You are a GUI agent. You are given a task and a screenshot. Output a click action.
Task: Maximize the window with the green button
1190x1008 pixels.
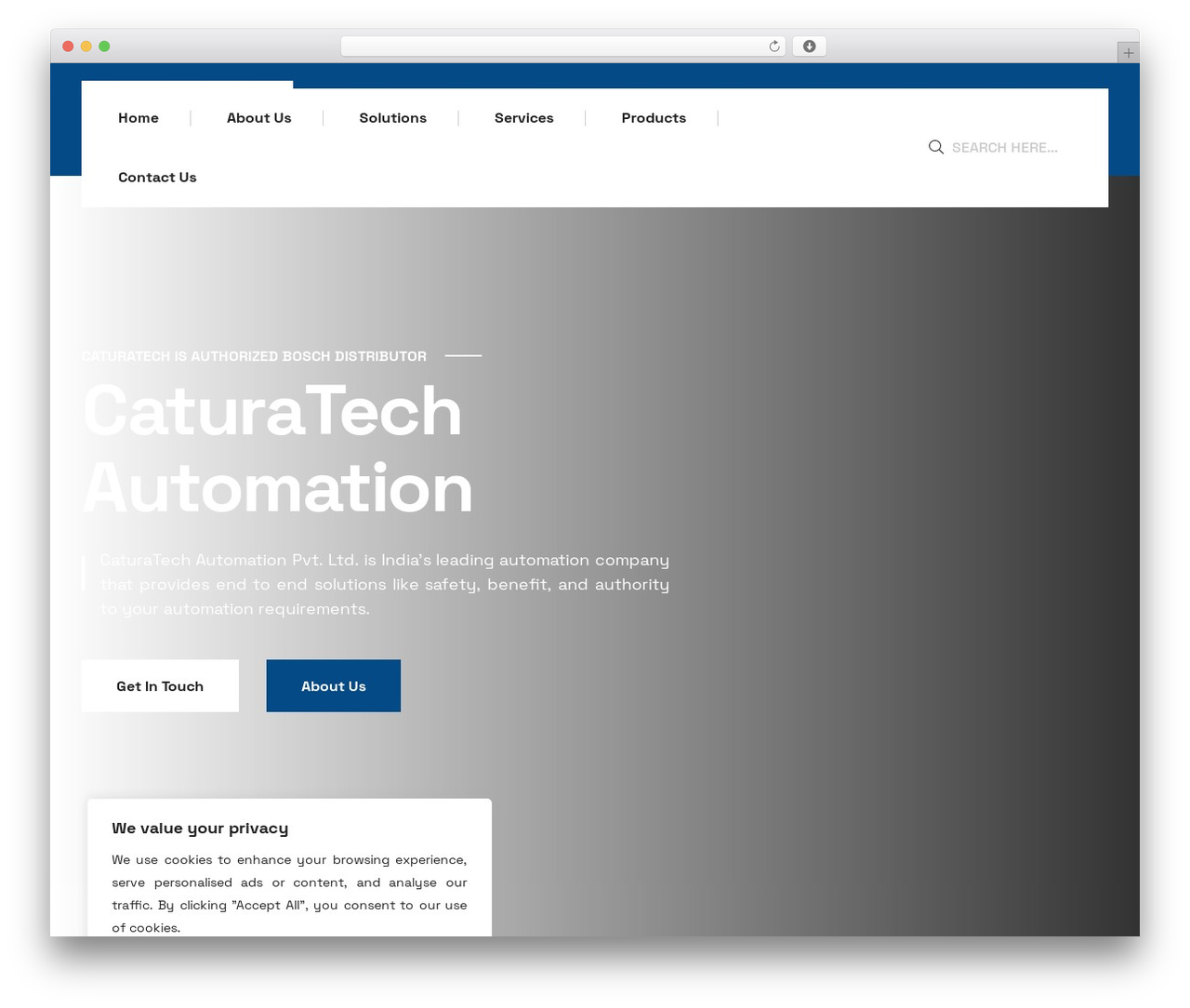coord(104,46)
